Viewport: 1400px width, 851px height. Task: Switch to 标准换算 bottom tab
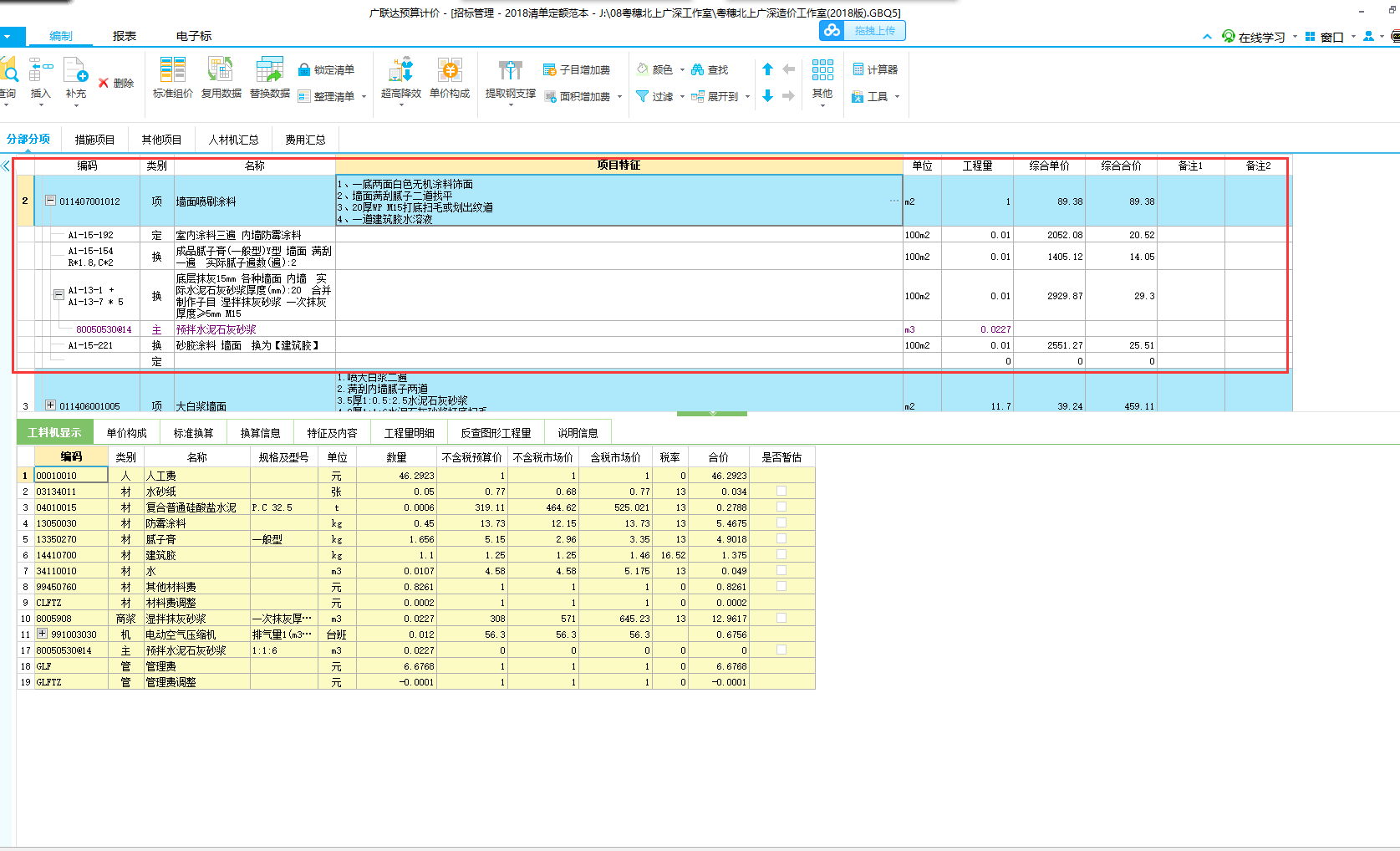[x=193, y=432]
